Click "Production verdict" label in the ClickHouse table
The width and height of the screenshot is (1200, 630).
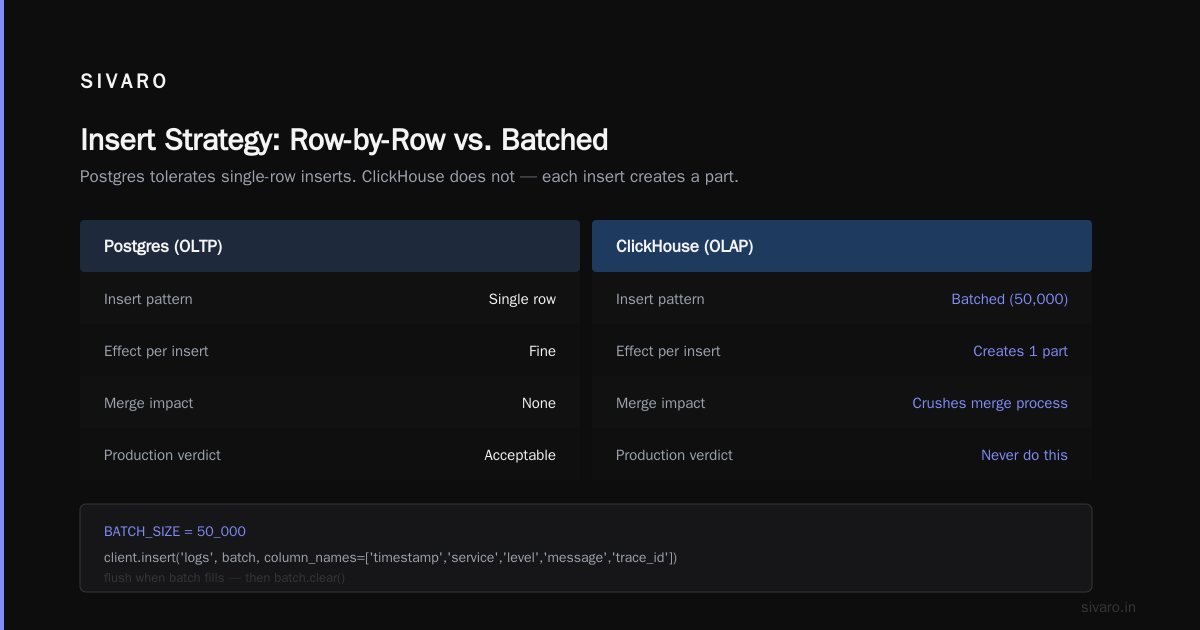pos(674,455)
